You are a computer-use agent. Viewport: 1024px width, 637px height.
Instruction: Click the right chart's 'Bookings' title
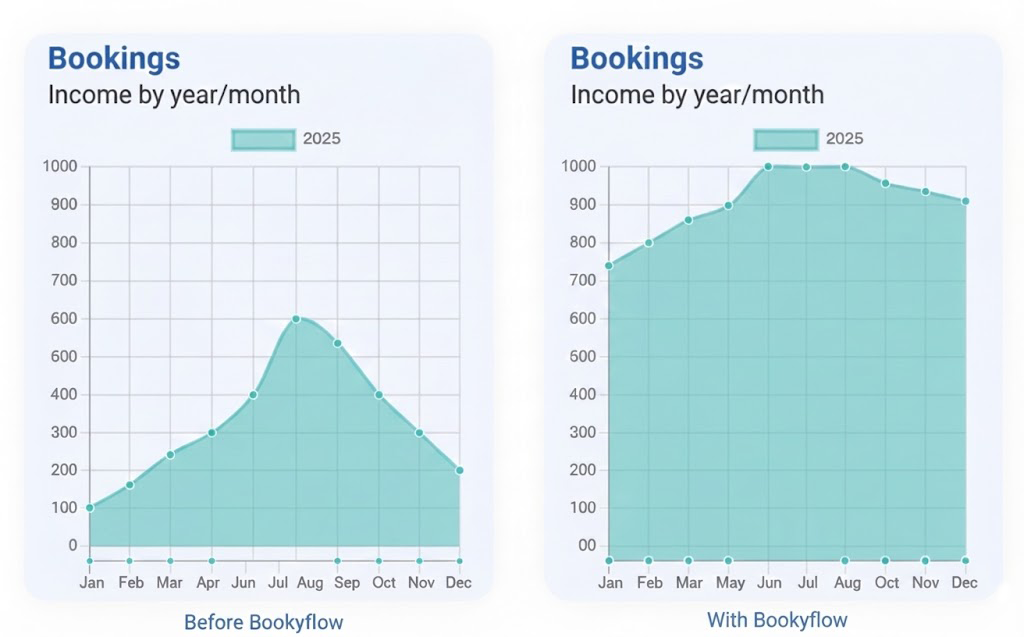click(x=637, y=58)
